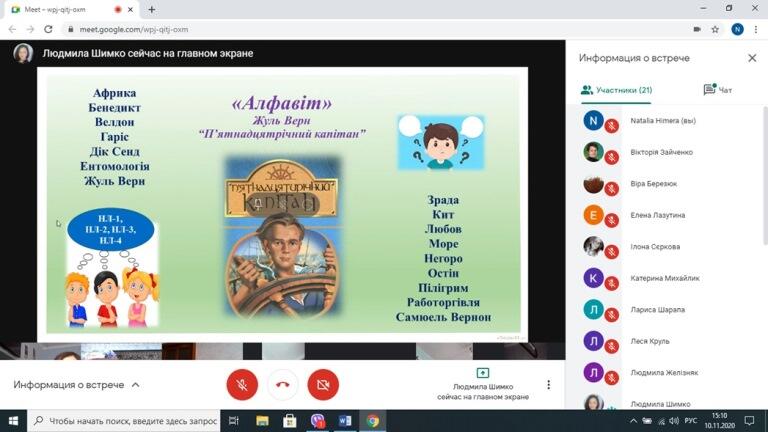Screen dimensions: 768x432
Task: Bookmark this page with the star icon
Action: pyautogui.click(x=715, y=29)
